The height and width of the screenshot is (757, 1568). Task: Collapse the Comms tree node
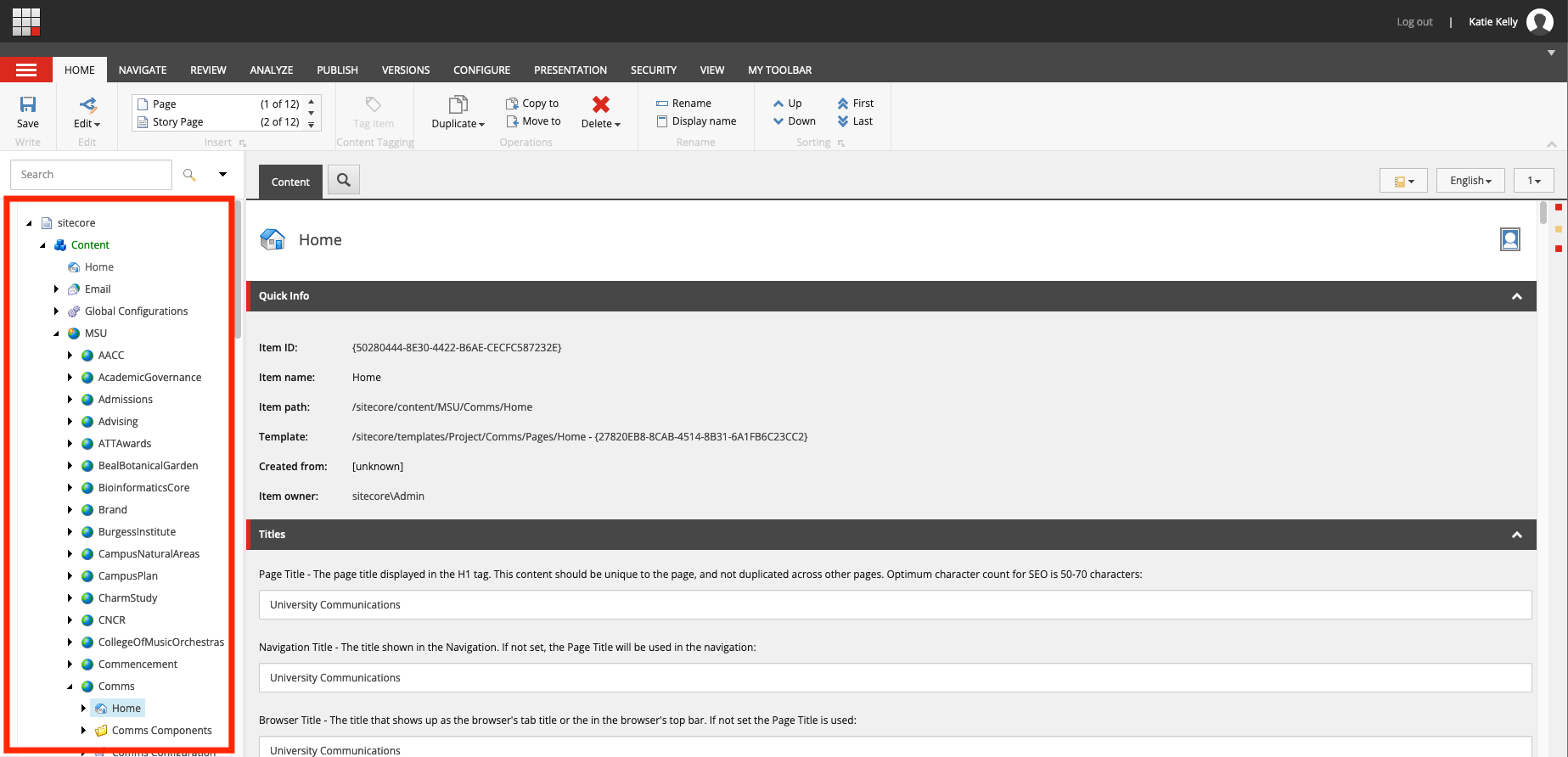70,687
